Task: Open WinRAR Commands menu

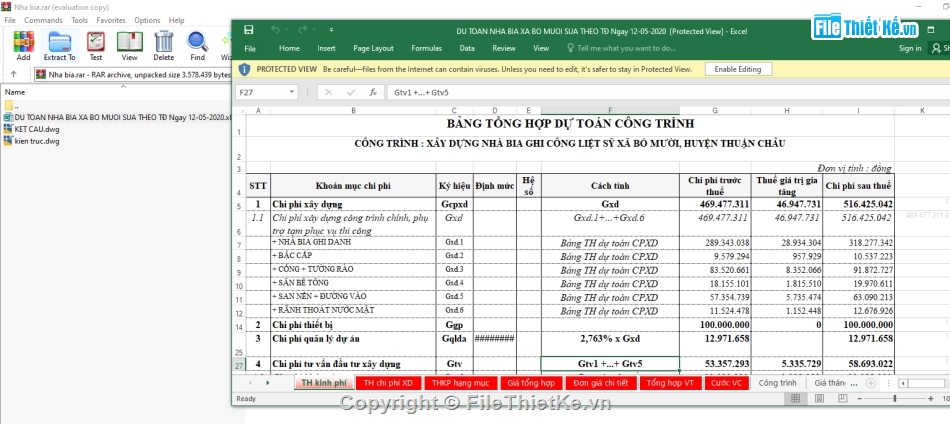Action: [43, 20]
